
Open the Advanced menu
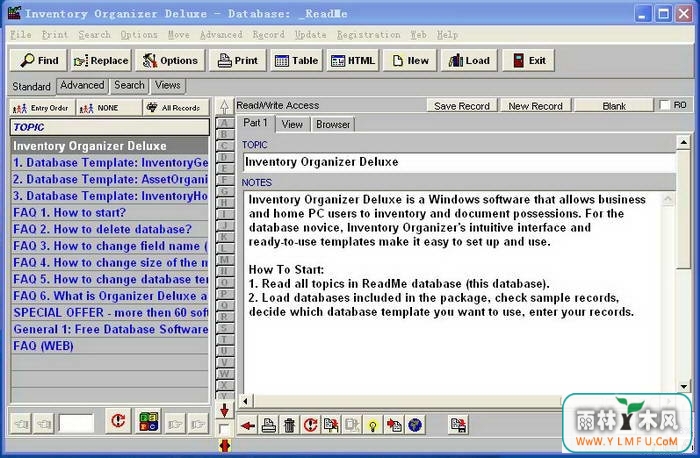[x=221, y=34]
